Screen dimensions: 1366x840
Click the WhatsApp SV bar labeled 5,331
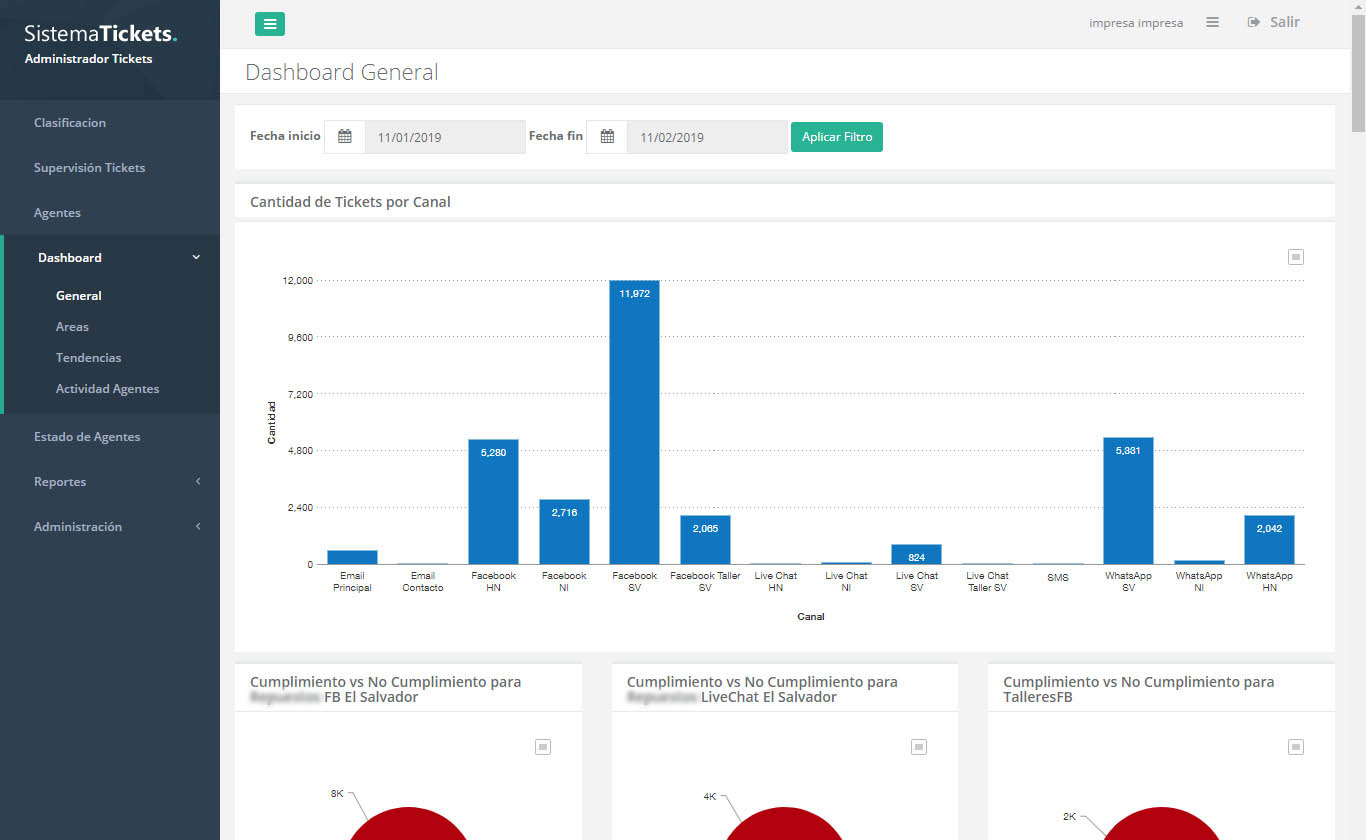(1128, 501)
